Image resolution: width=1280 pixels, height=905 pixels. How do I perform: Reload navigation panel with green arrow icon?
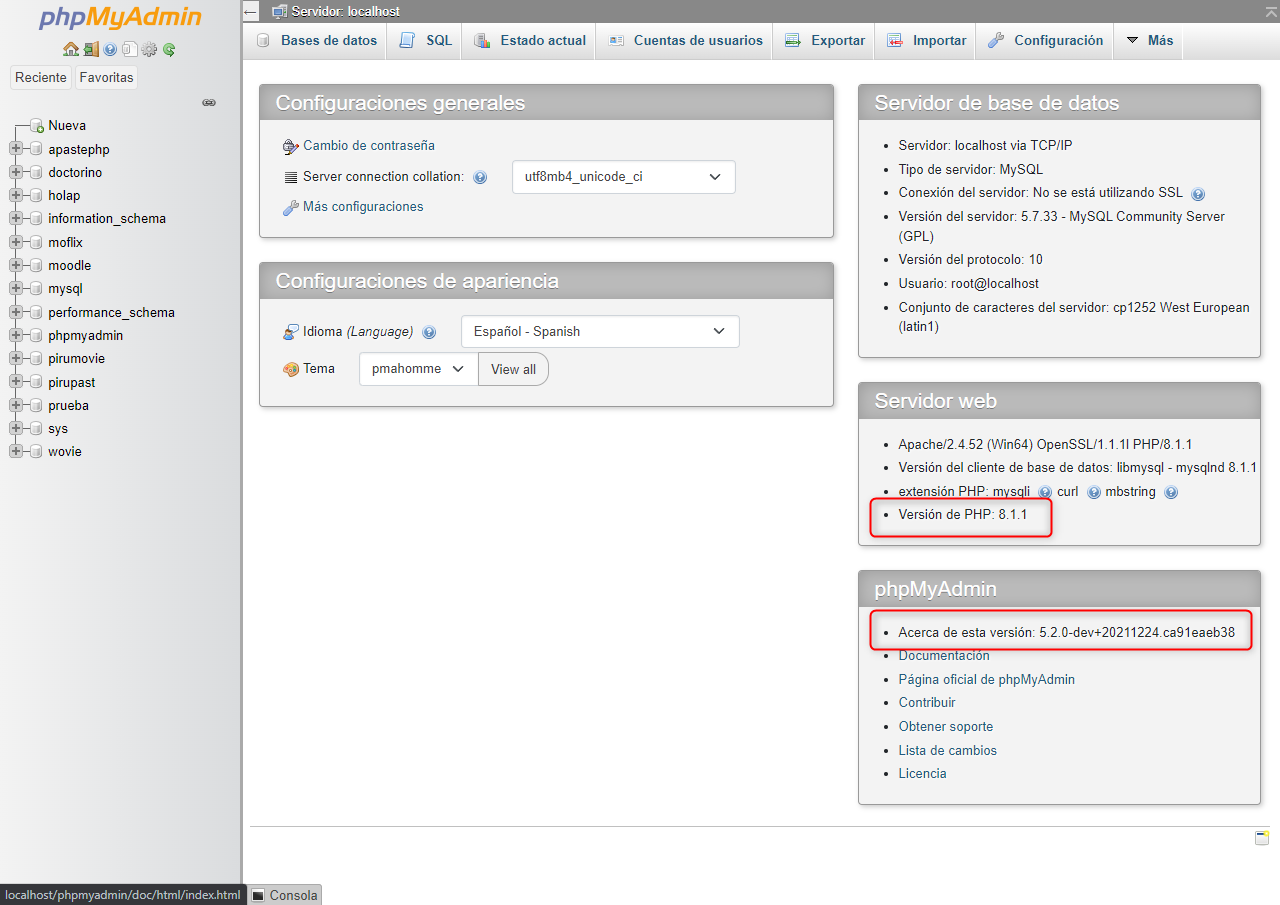pyautogui.click(x=169, y=49)
